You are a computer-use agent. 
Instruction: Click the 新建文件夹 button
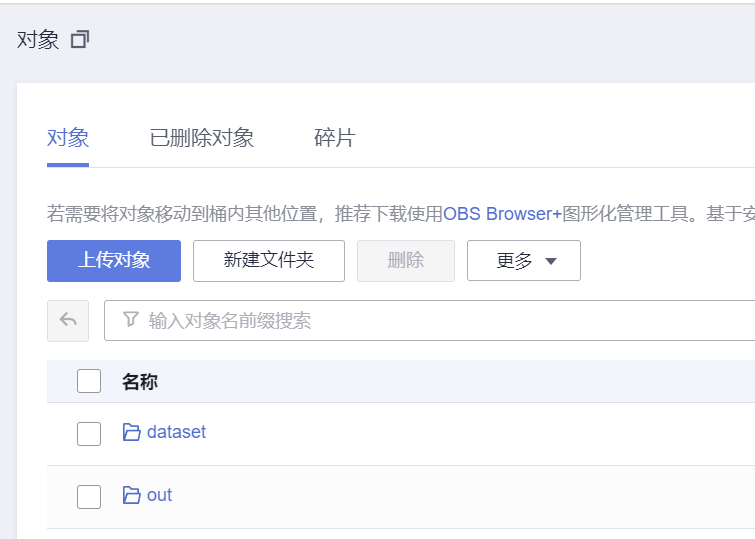[268, 261]
